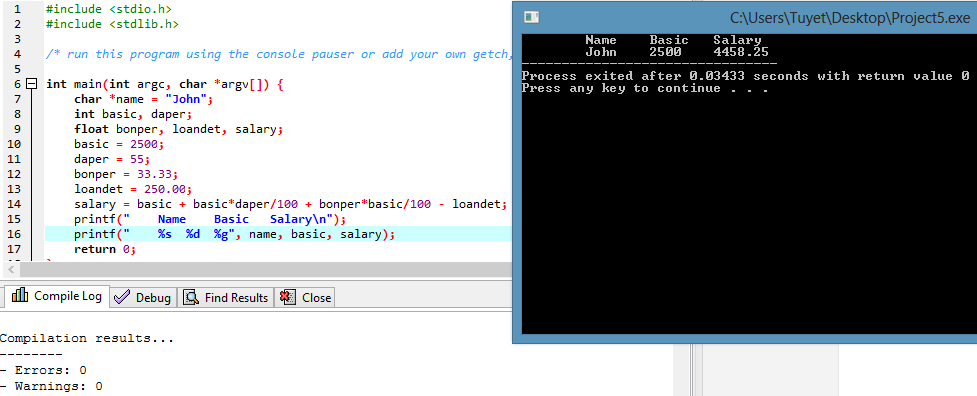Click the Compile Log bar chart icon

20,296
